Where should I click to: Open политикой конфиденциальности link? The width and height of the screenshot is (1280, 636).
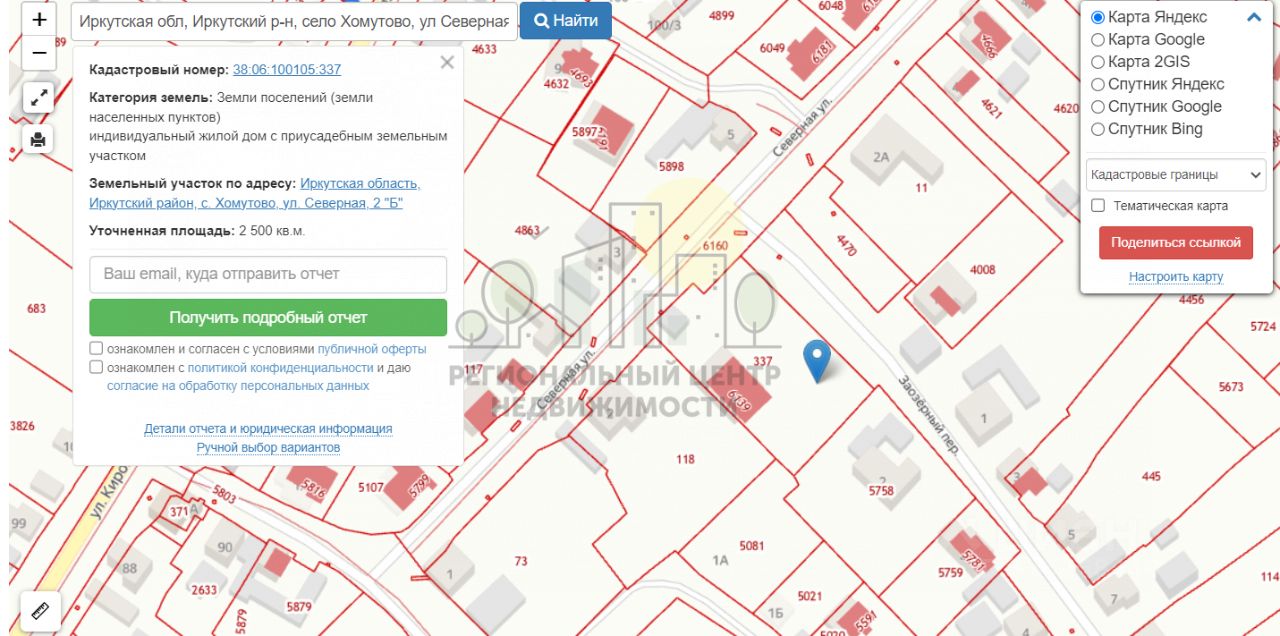[280, 367]
